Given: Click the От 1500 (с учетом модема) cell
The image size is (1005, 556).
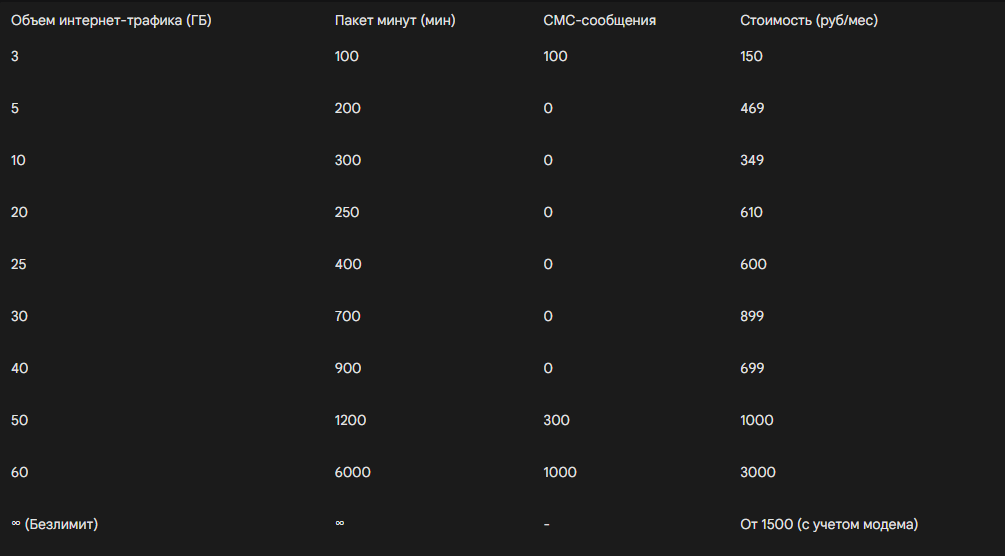Looking at the screenshot, I should point(829,524).
